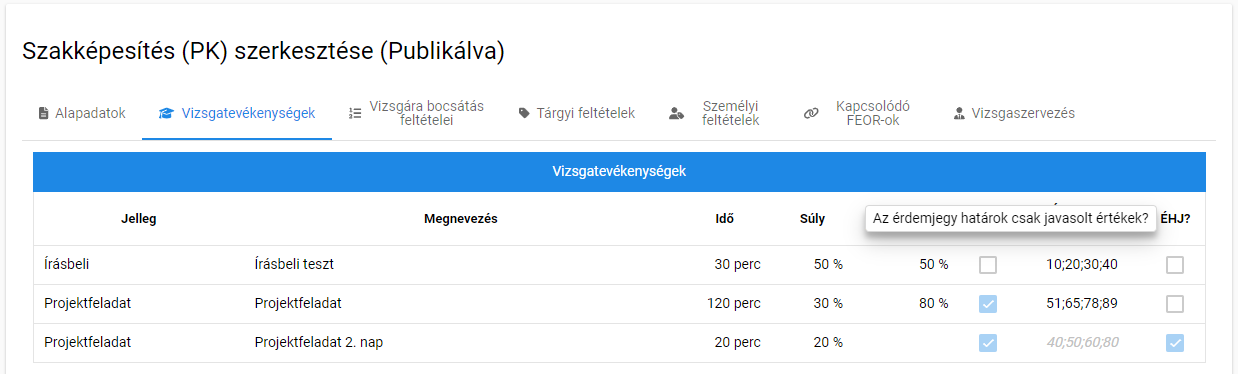Toggle the ÉHJ checkbox in the Írásbeli teszt row
The height and width of the screenshot is (374, 1238).
[1175, 265]
